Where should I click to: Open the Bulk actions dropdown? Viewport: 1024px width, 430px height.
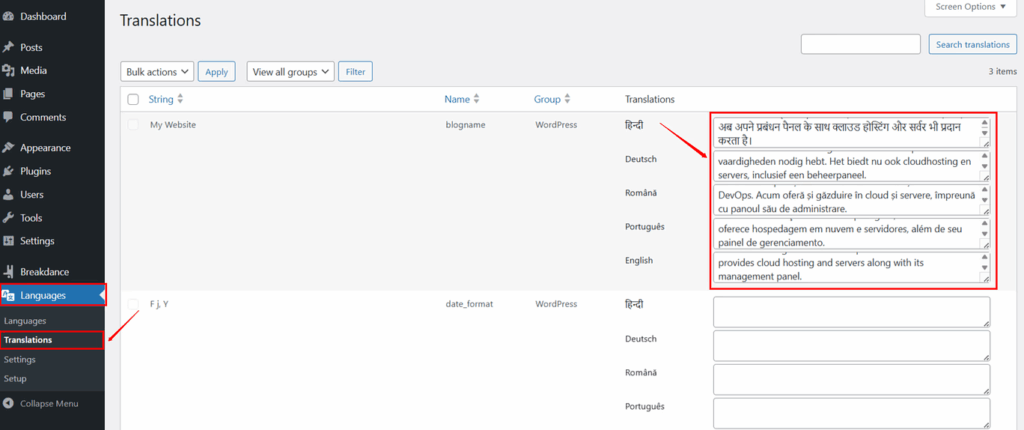click(x=157, y=72)
